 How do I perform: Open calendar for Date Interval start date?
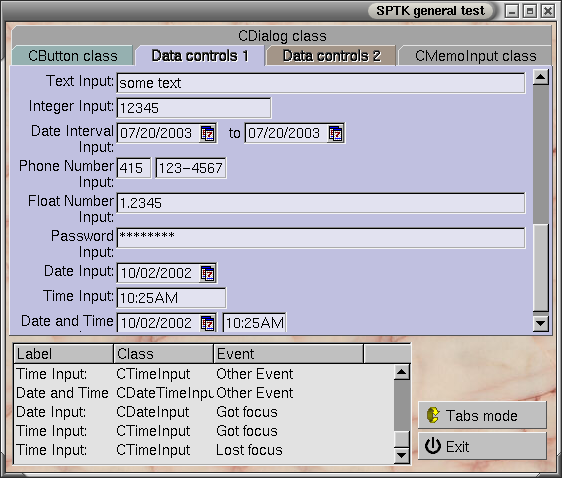(x=208, y=134)
